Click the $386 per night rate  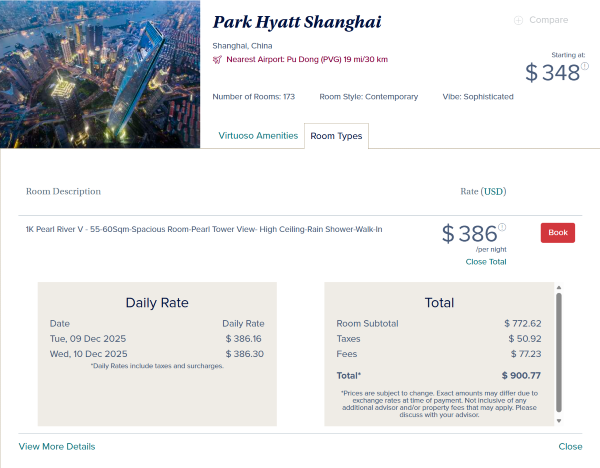(470, 235)
